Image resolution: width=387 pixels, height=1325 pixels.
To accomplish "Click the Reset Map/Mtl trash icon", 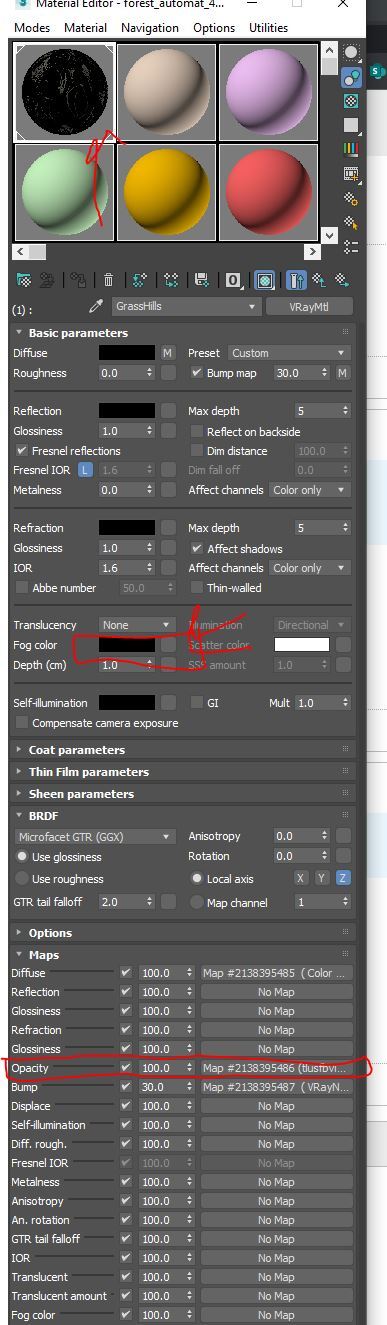I will pyautogui.click(x=108, y=280).
